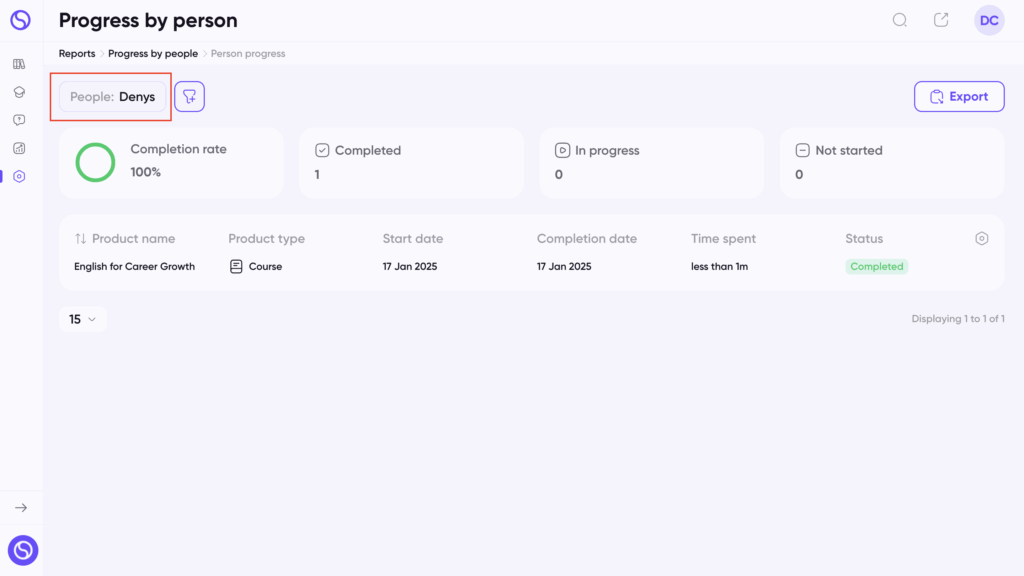This screenshot has height=576, width=1024.
Task: Select the active hexagon settings sidebar icon
Action: pos(19,176)
